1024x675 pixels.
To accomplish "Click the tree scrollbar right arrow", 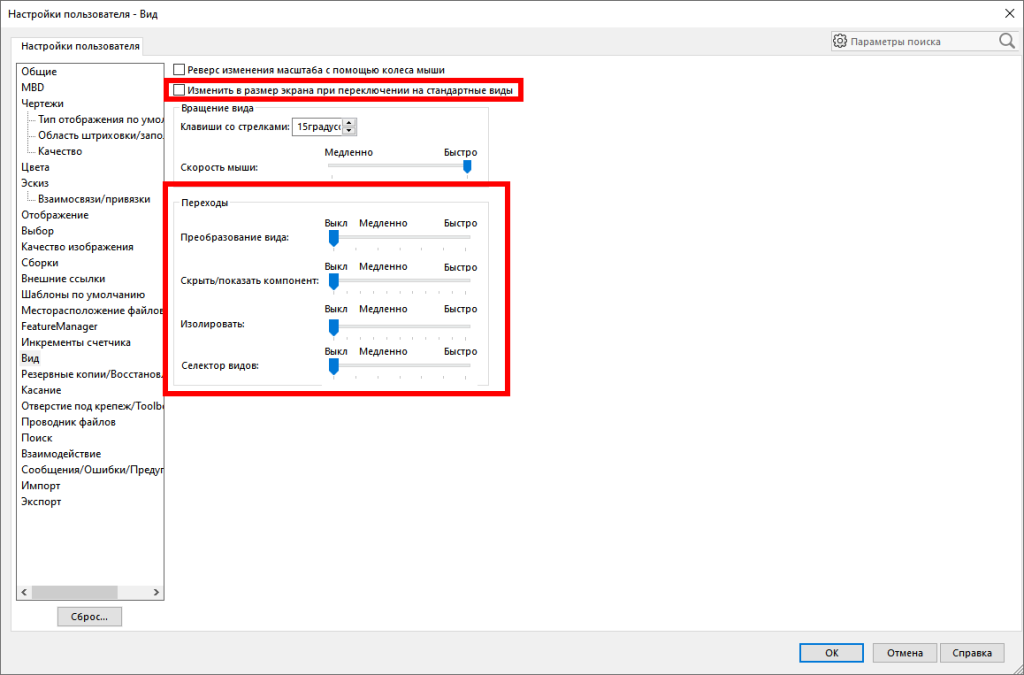I will coord(155,592).
